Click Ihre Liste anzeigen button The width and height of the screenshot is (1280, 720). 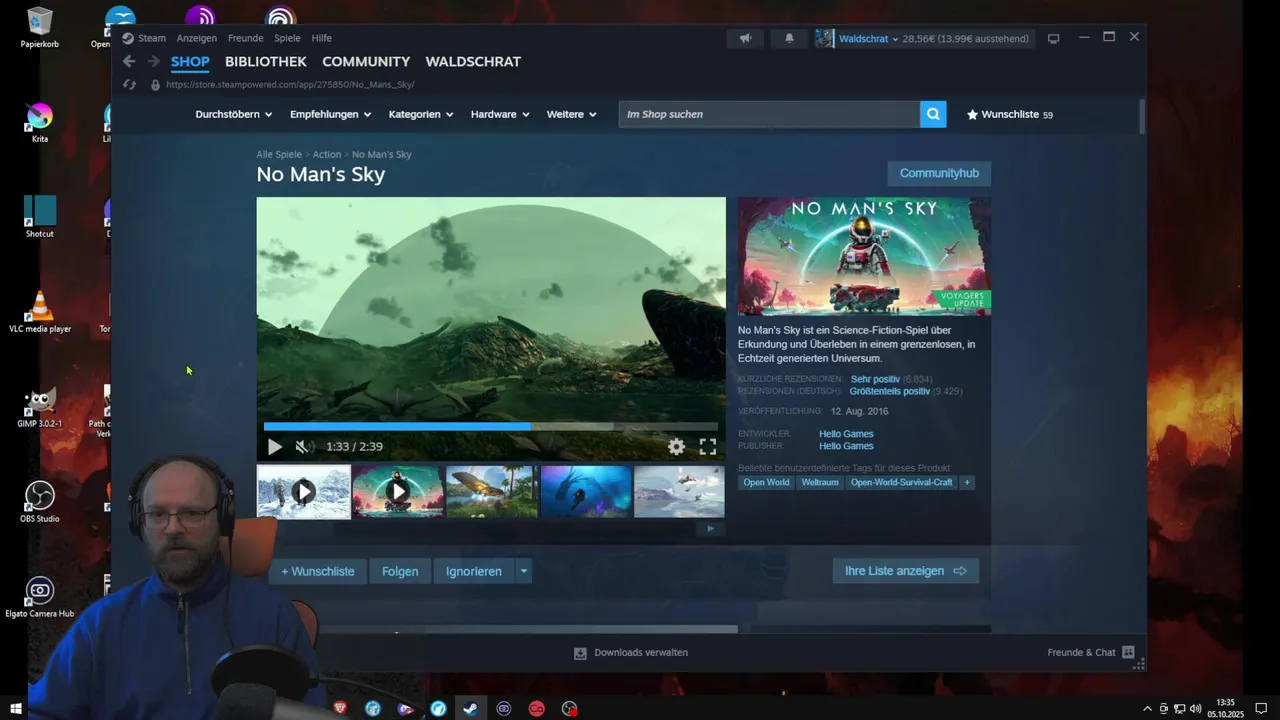click(x=905, y=571)
